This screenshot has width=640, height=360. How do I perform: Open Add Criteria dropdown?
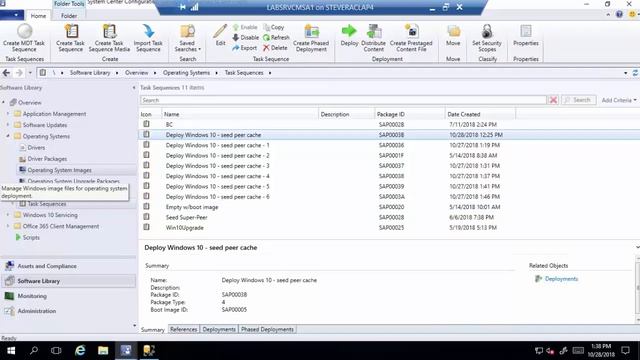coord(619,100)
